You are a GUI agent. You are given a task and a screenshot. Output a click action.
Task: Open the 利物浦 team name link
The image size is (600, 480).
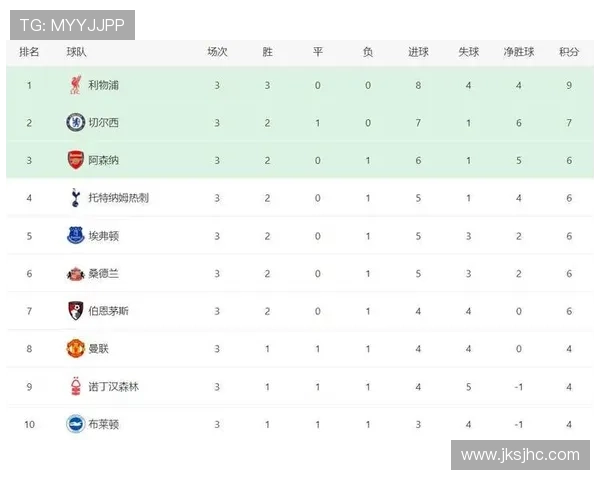pos(103,85)
